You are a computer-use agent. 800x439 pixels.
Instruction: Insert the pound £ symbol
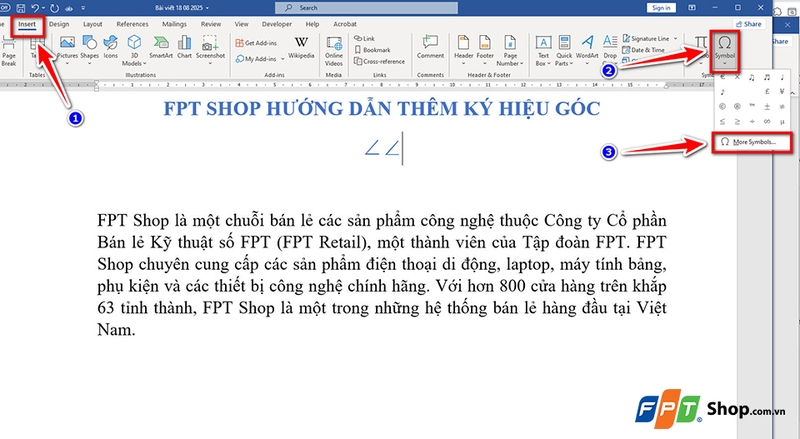(x=767, y=92)
